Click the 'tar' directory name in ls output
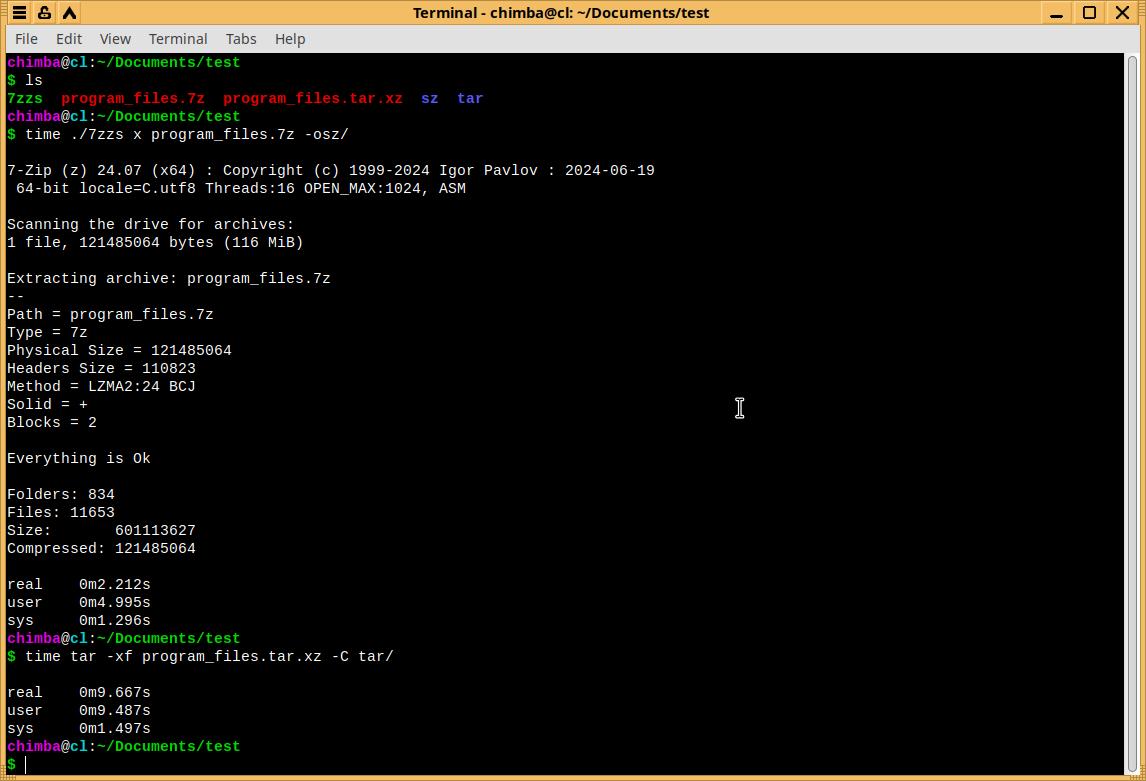Viewport: 1146px width, 781px height. (470, 99)
